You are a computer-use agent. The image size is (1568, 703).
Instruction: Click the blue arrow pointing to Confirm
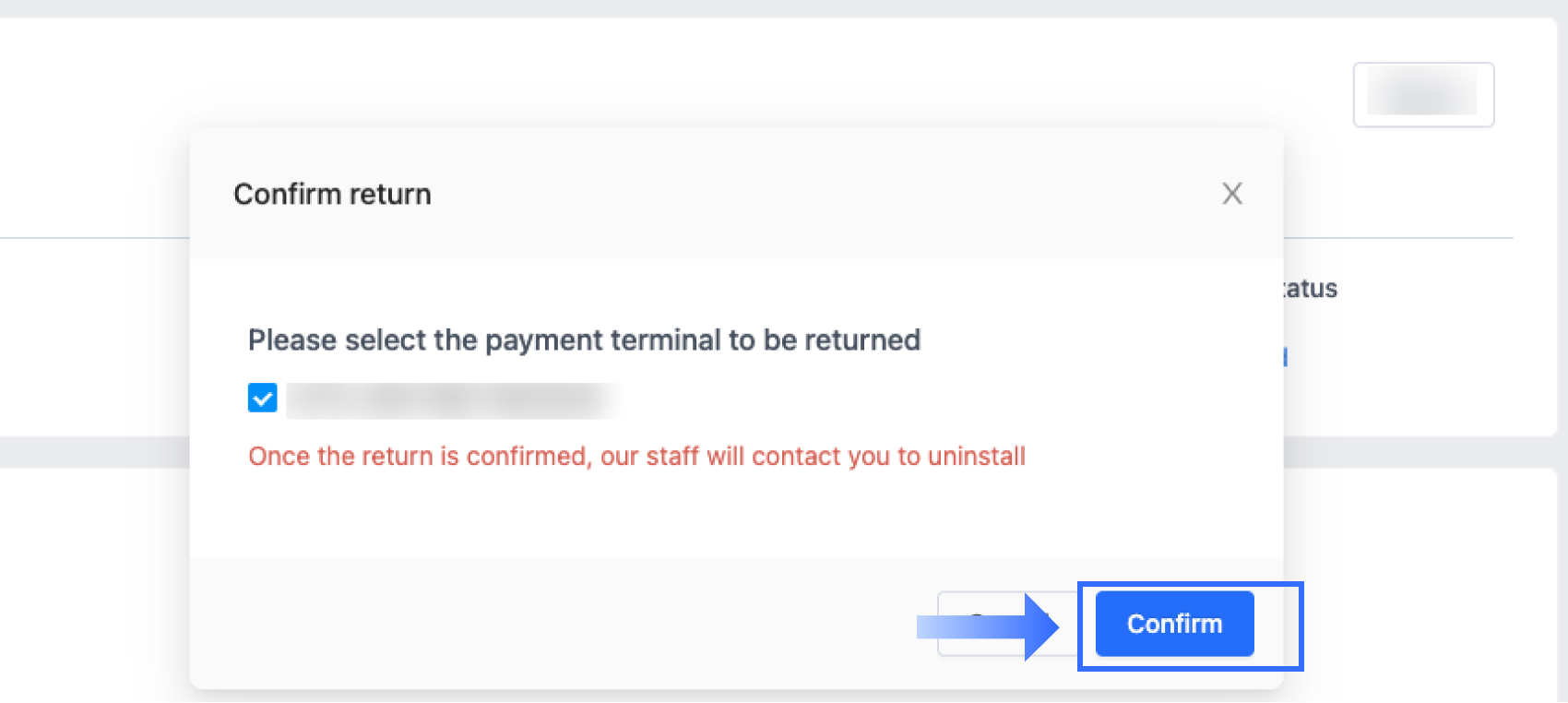pyautogui.click(x=987, y=627)
